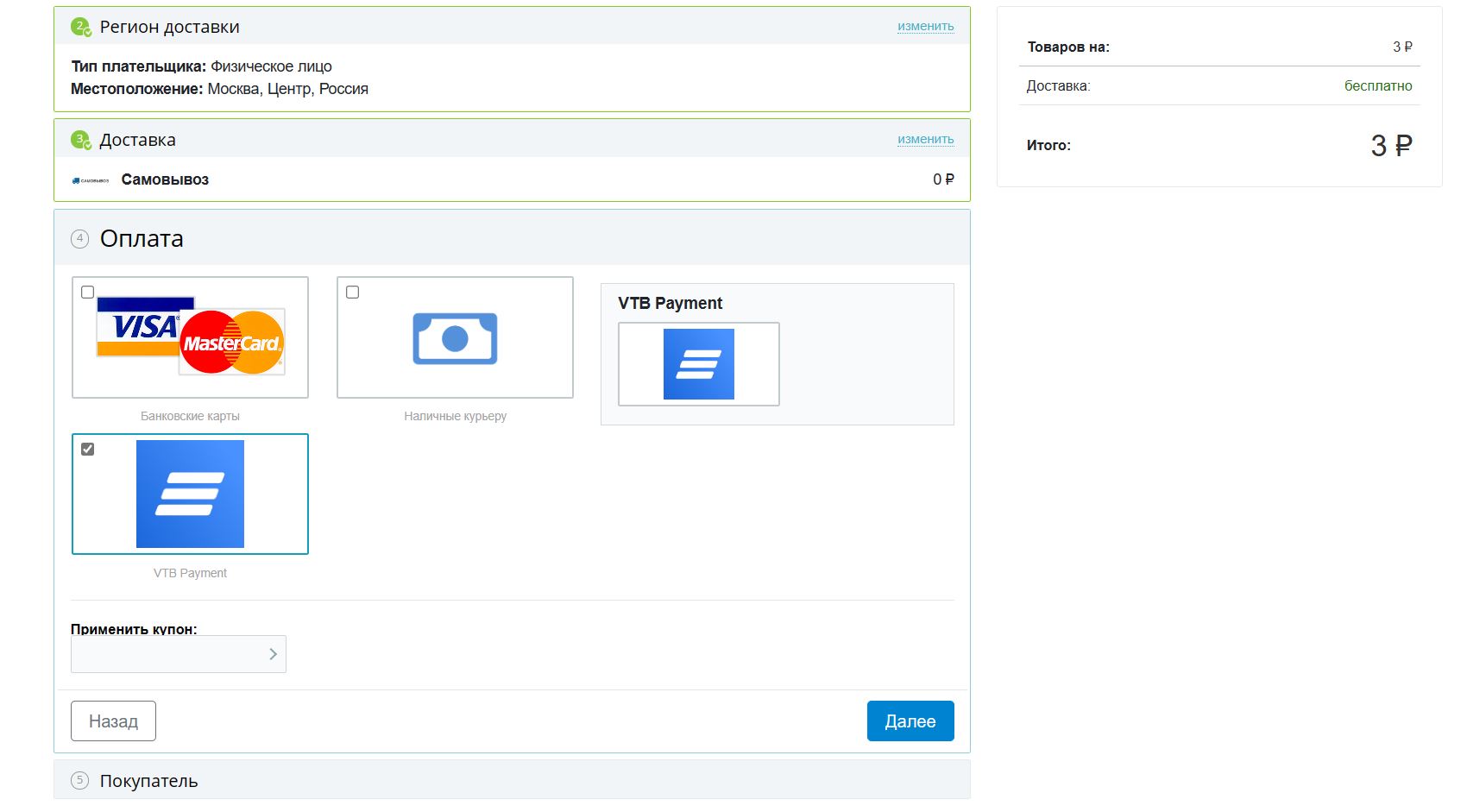Enable the Банковские карты checkbox
The width and height of the screenshot is (1467, 812).
(88, 293)
